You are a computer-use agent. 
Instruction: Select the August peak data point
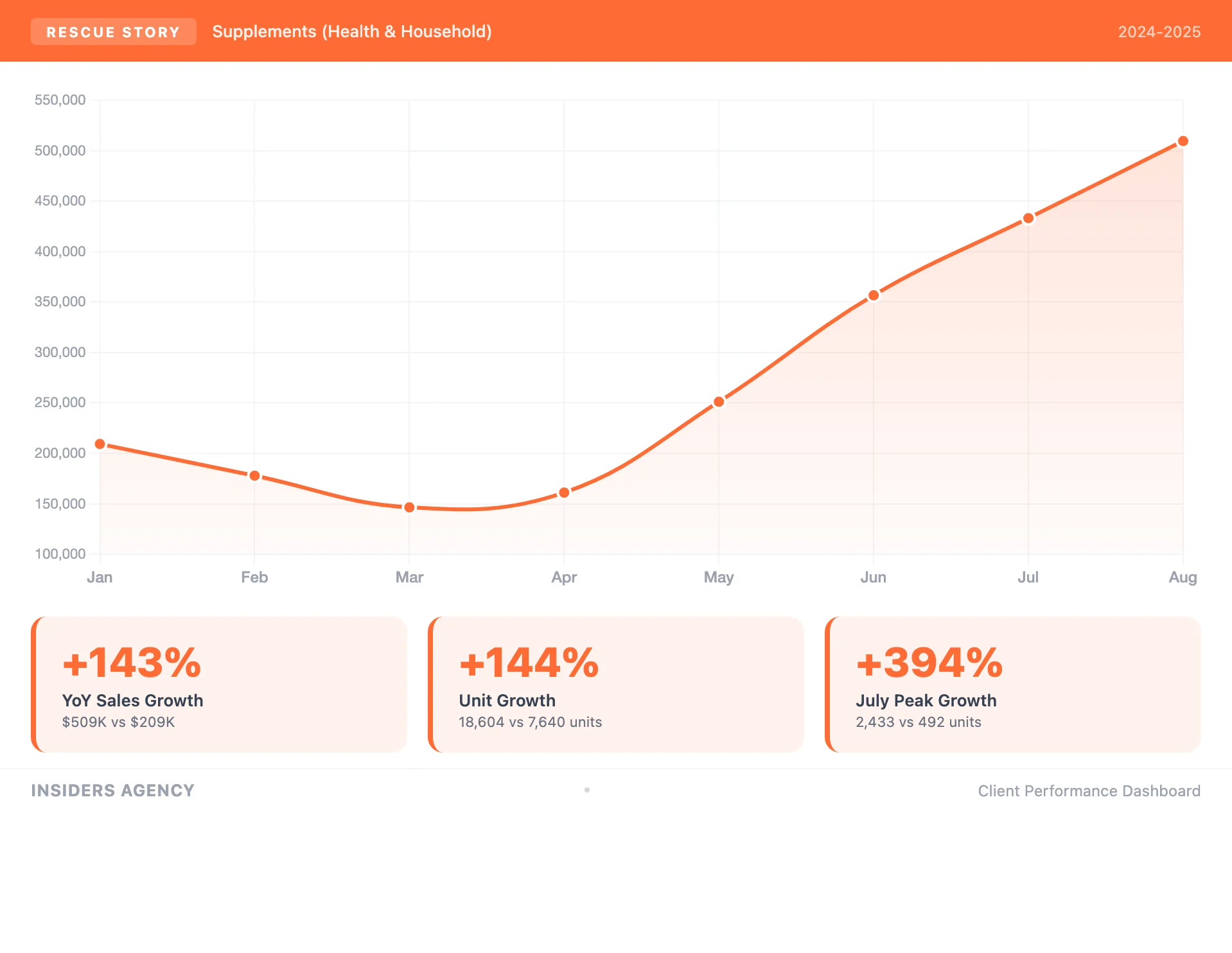pos(1183,141)
